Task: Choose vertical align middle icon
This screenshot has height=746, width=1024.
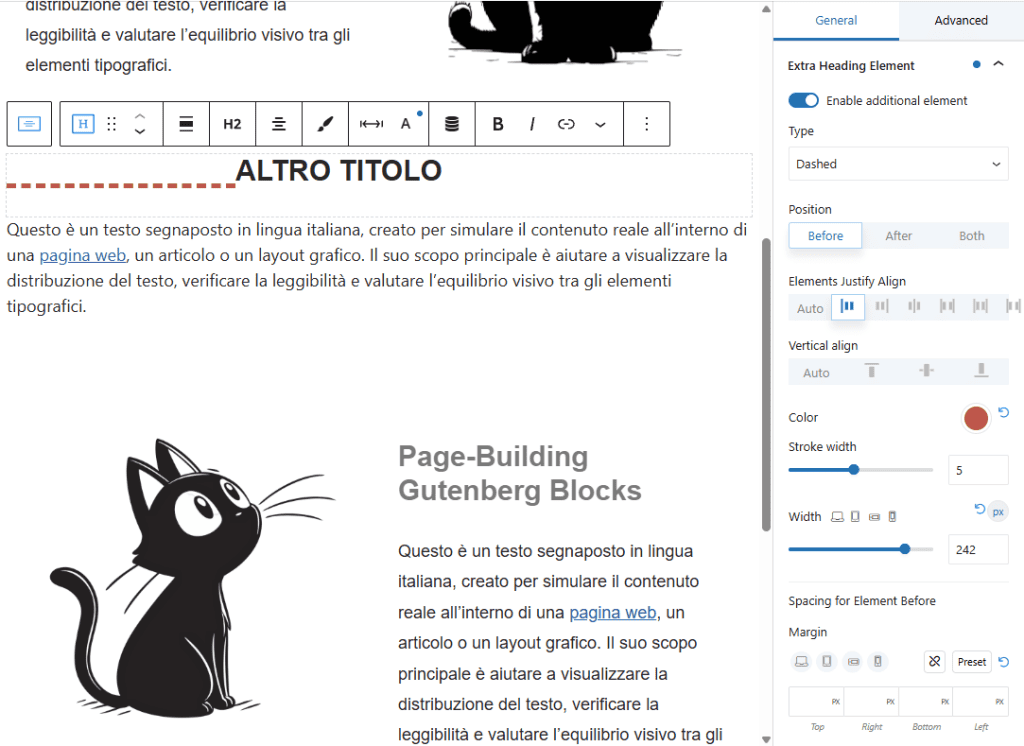Action: pos(926,371)
